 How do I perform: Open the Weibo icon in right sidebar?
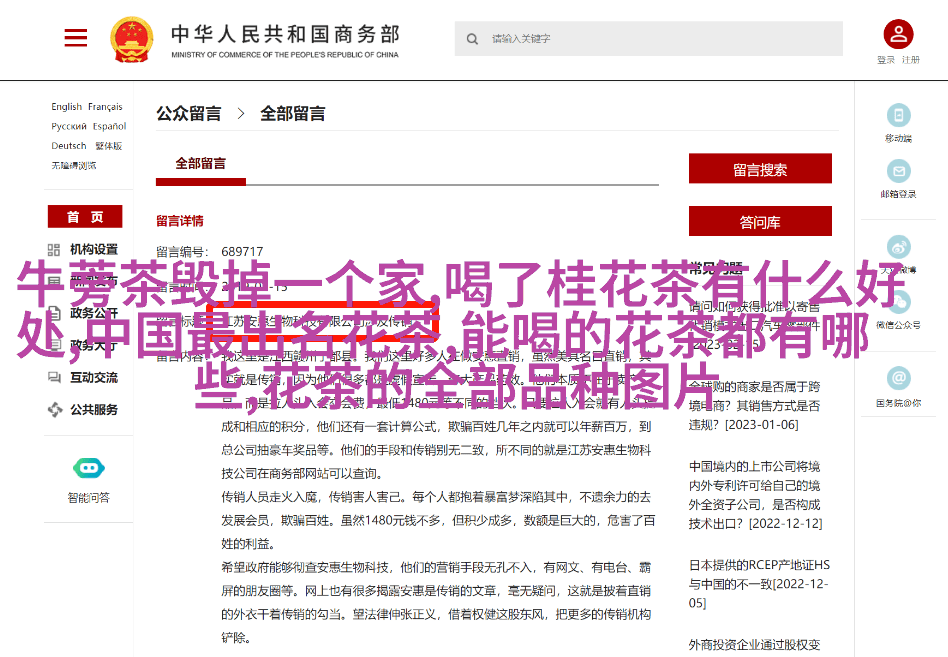(897, 247)
